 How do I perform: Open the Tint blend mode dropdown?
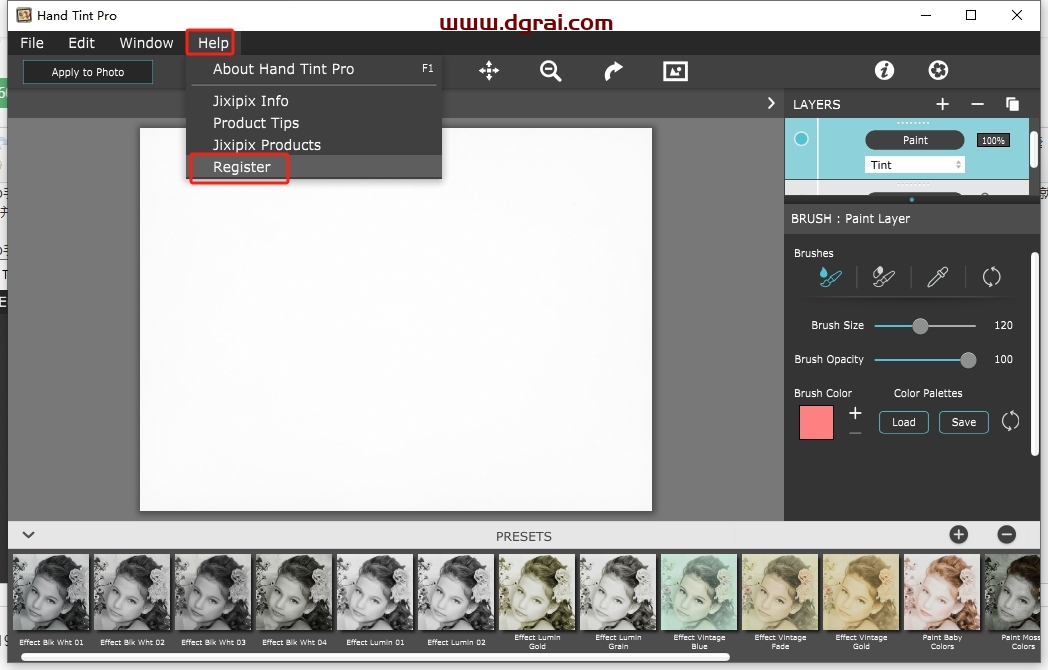click(914, 164)
